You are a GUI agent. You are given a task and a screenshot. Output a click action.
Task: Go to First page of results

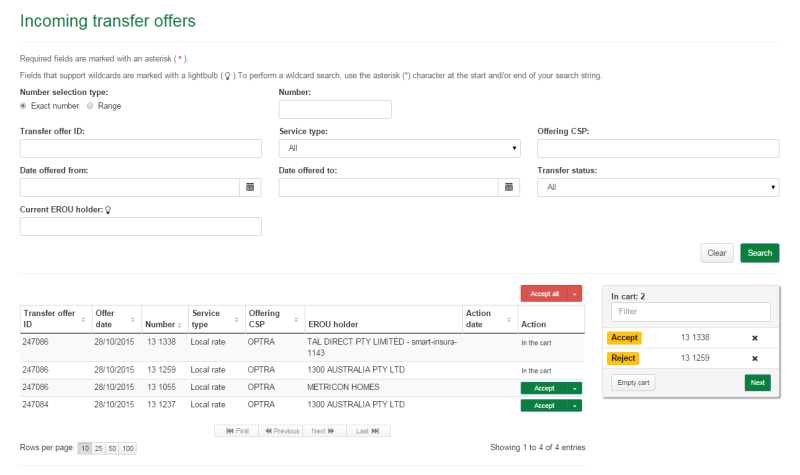237,431
